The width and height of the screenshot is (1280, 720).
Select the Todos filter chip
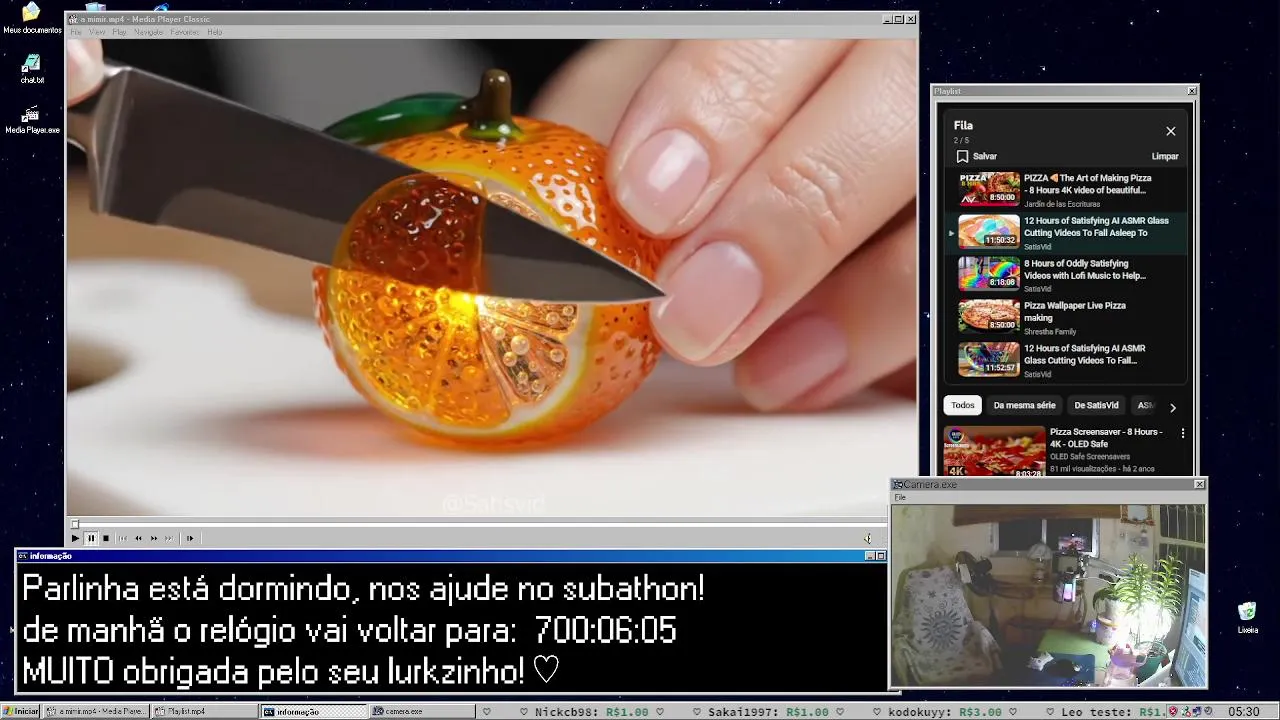pyautogui.click(x=963, y=405)
